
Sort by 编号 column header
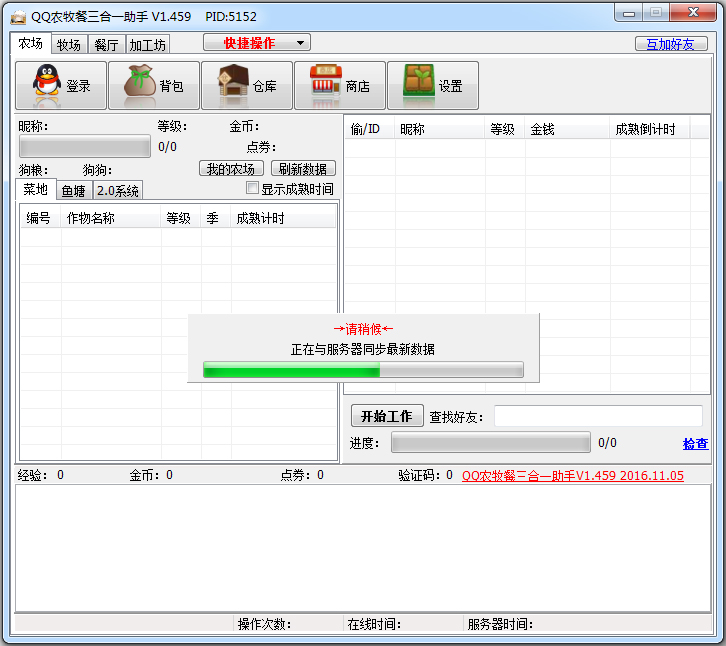point(40,218)
